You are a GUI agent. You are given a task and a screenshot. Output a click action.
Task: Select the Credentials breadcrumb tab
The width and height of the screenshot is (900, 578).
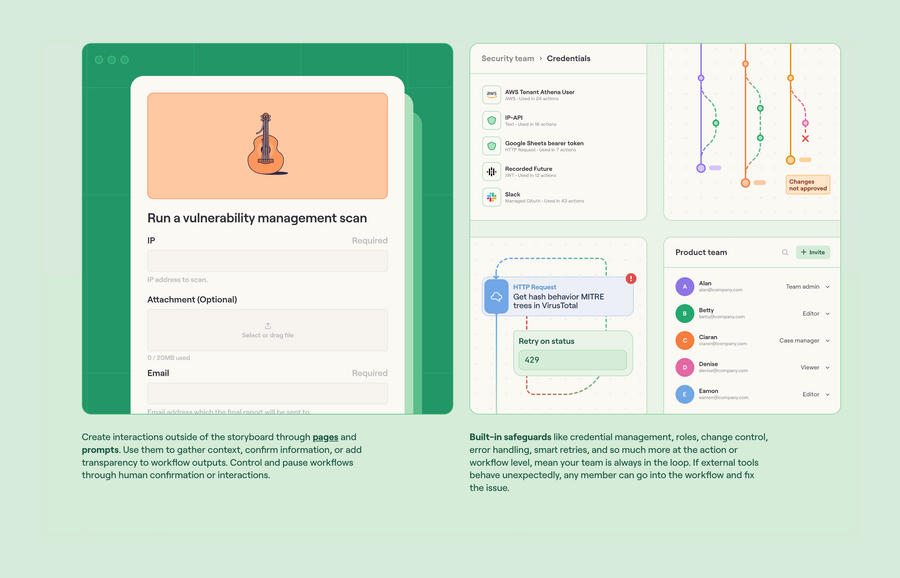[568, 59]
